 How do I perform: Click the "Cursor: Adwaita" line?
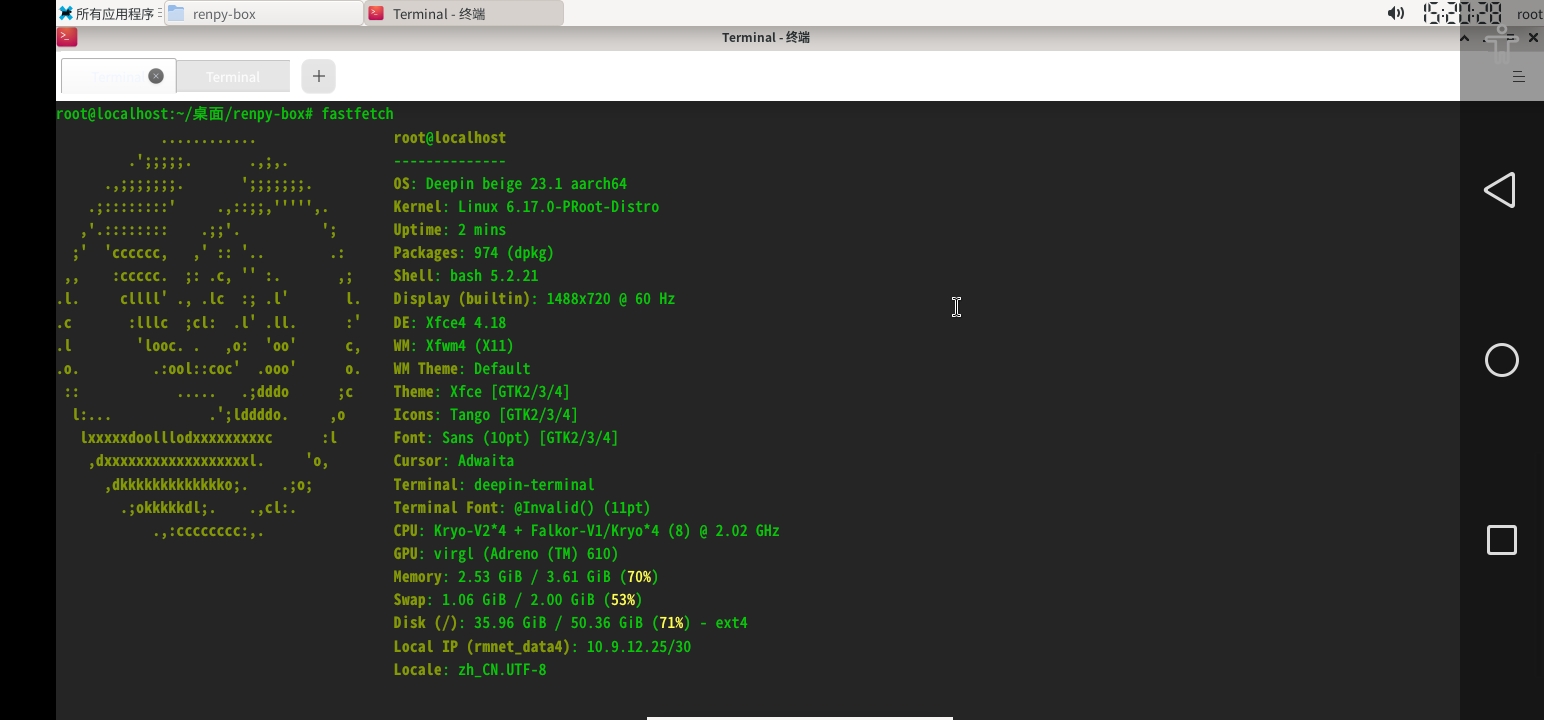tap(454, 461)
